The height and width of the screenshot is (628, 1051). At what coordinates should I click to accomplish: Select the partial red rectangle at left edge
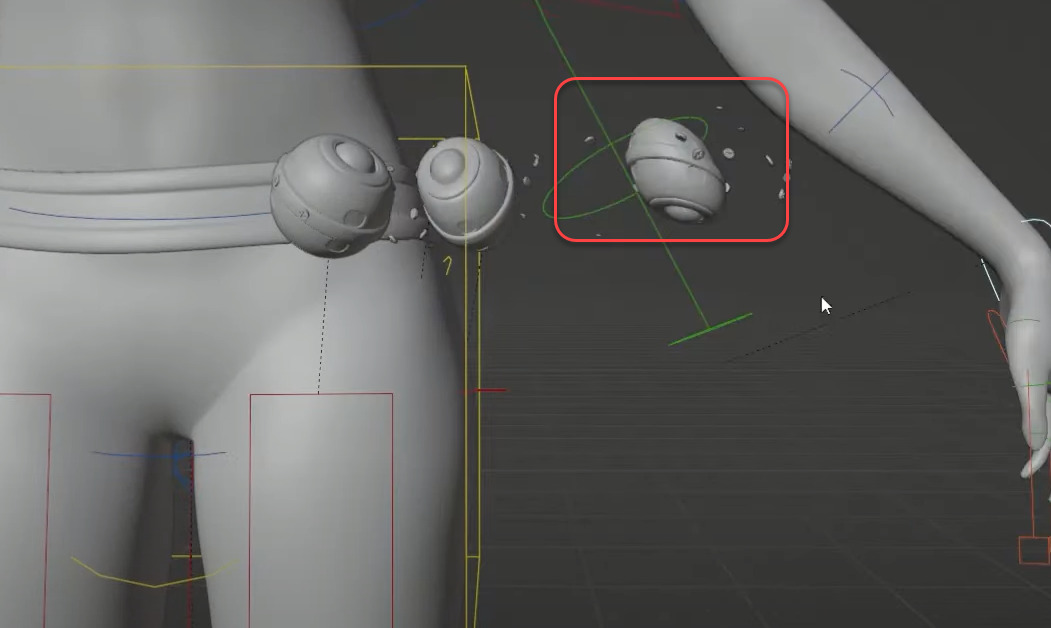[x=49, y=500]
